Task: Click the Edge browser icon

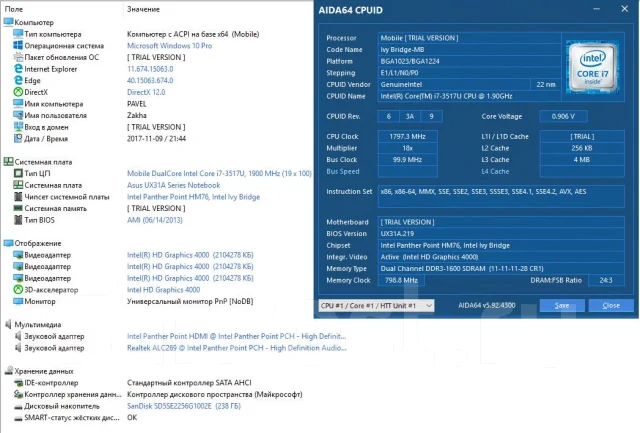Action: (x=18, y=80)
